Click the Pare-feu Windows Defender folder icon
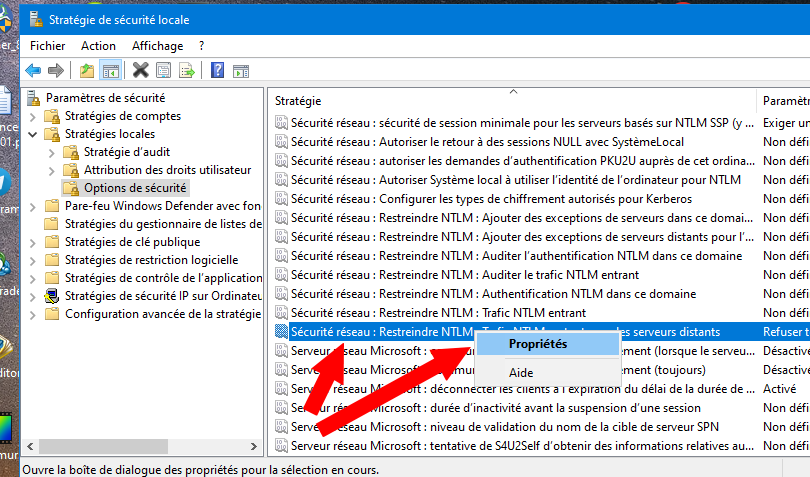Image resolution: width=810 pixels, height=477 pixels. pyautogui.click(x=52, y=206)
